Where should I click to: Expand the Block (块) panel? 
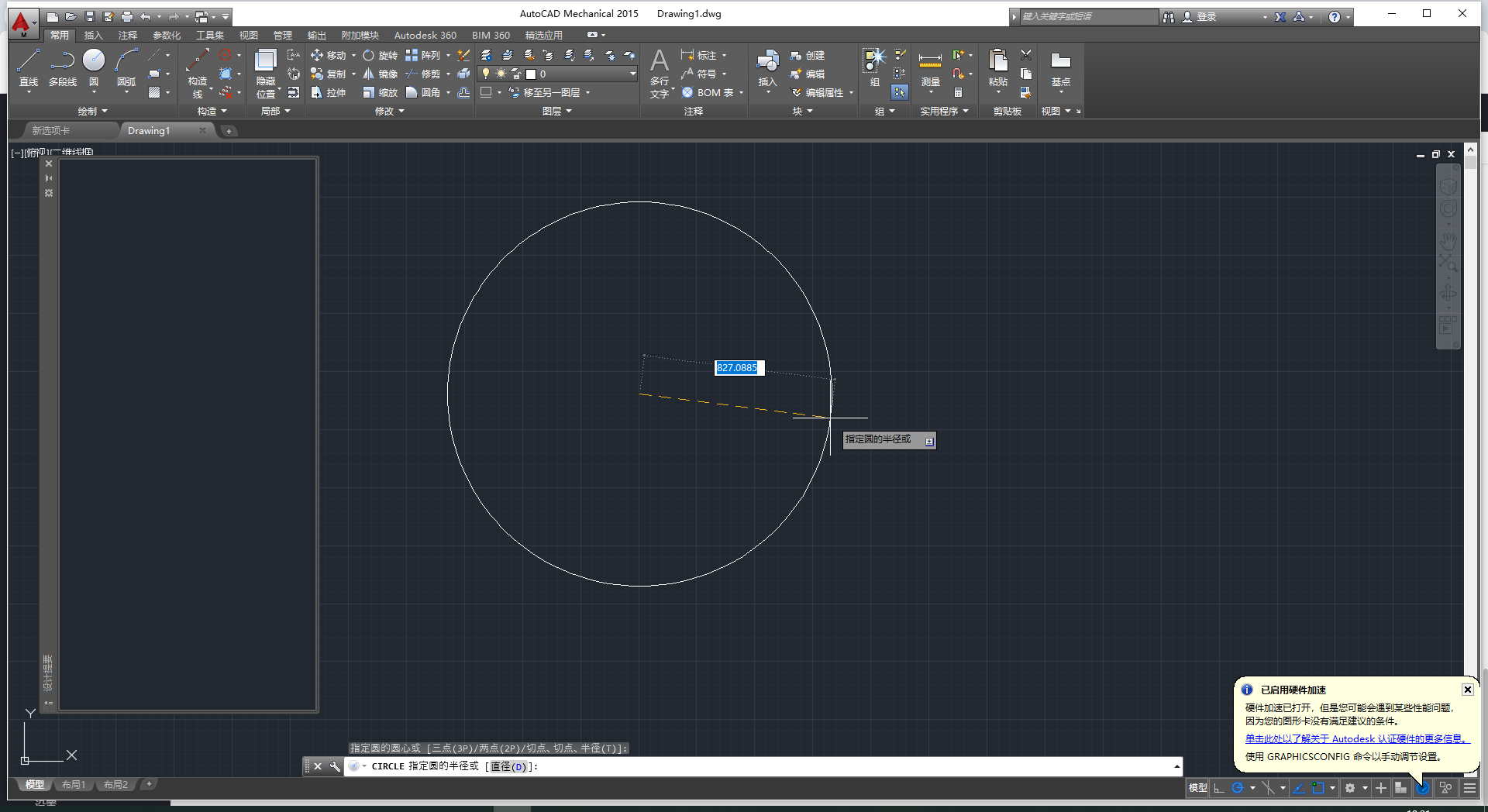tap(802, 111)
